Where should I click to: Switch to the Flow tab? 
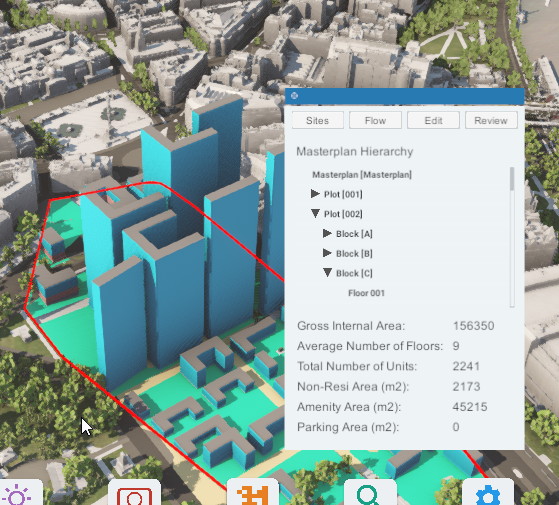[375, 120]
